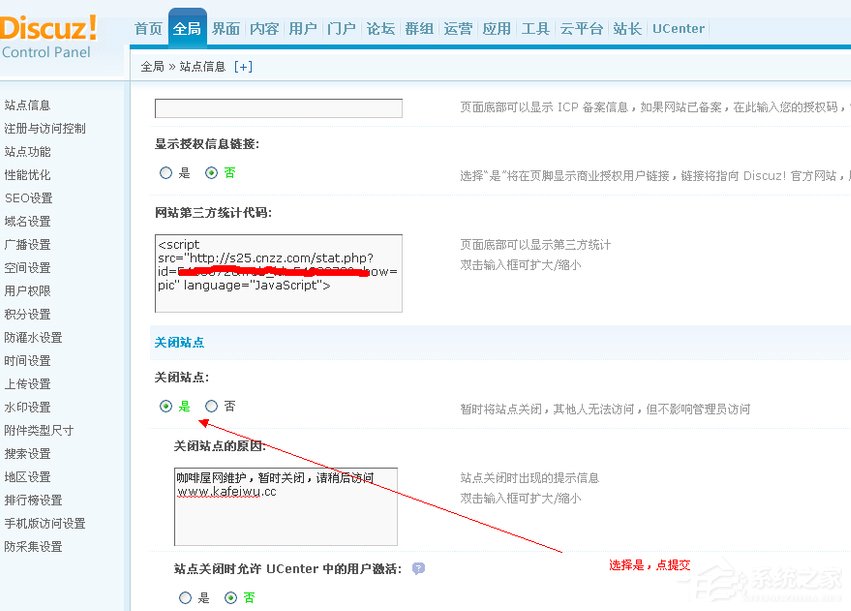
Task: Open the 云平台 menu item
Action: coord(581,29)
